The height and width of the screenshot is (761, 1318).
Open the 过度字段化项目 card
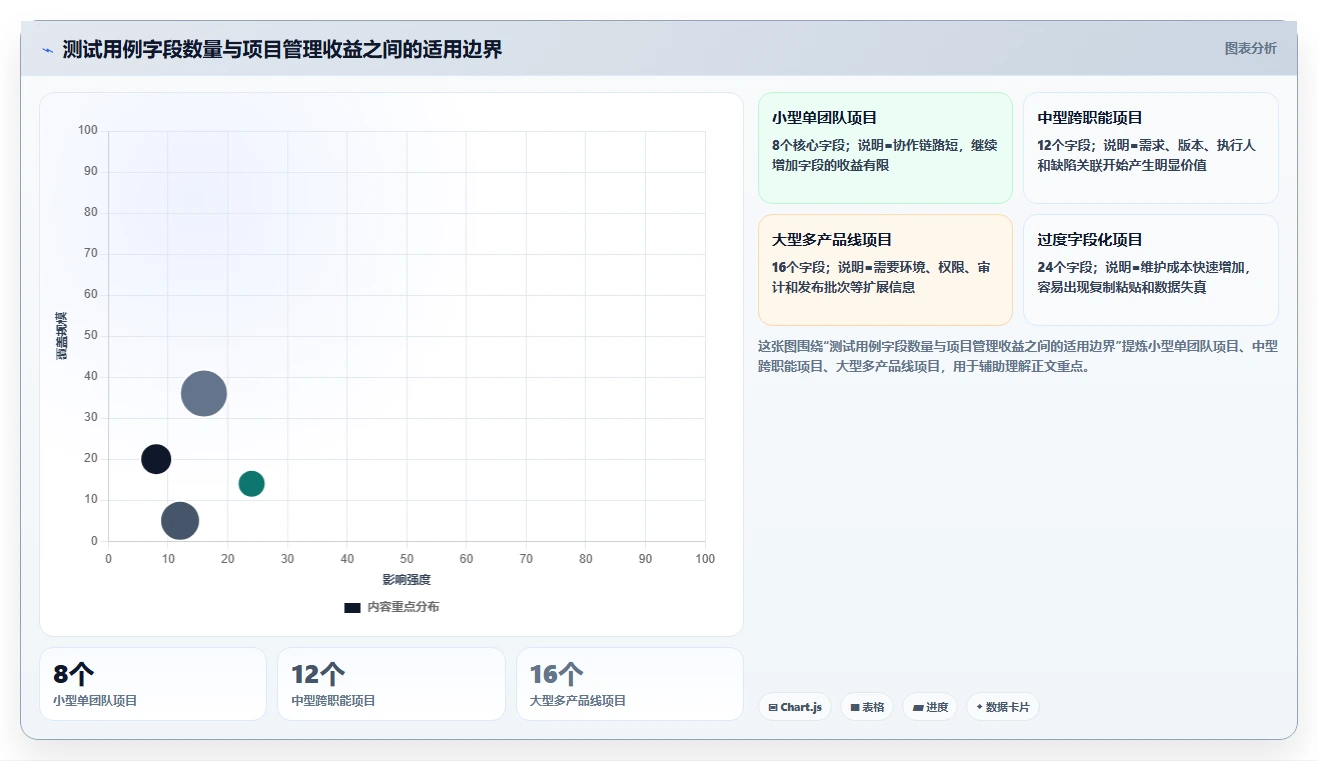[x=1150, y=270]
